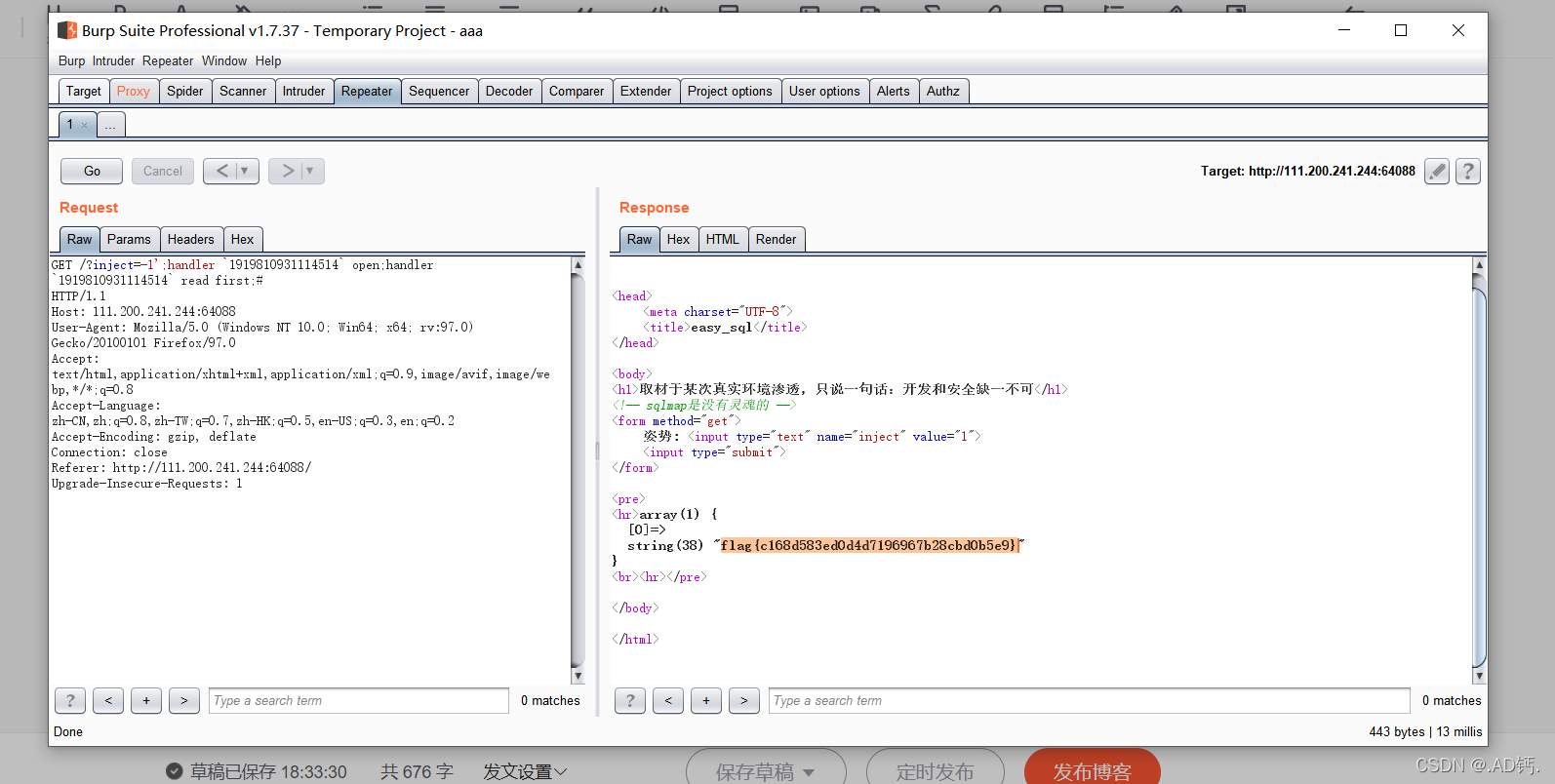Add a new Repeater tab with ...

pos(110,125)
